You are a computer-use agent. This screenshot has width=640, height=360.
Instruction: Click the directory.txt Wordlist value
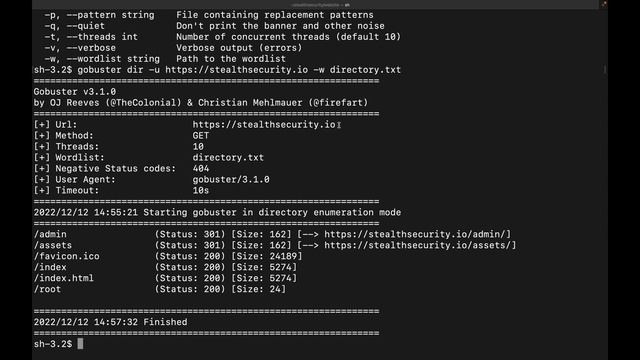tap(228, 158)
